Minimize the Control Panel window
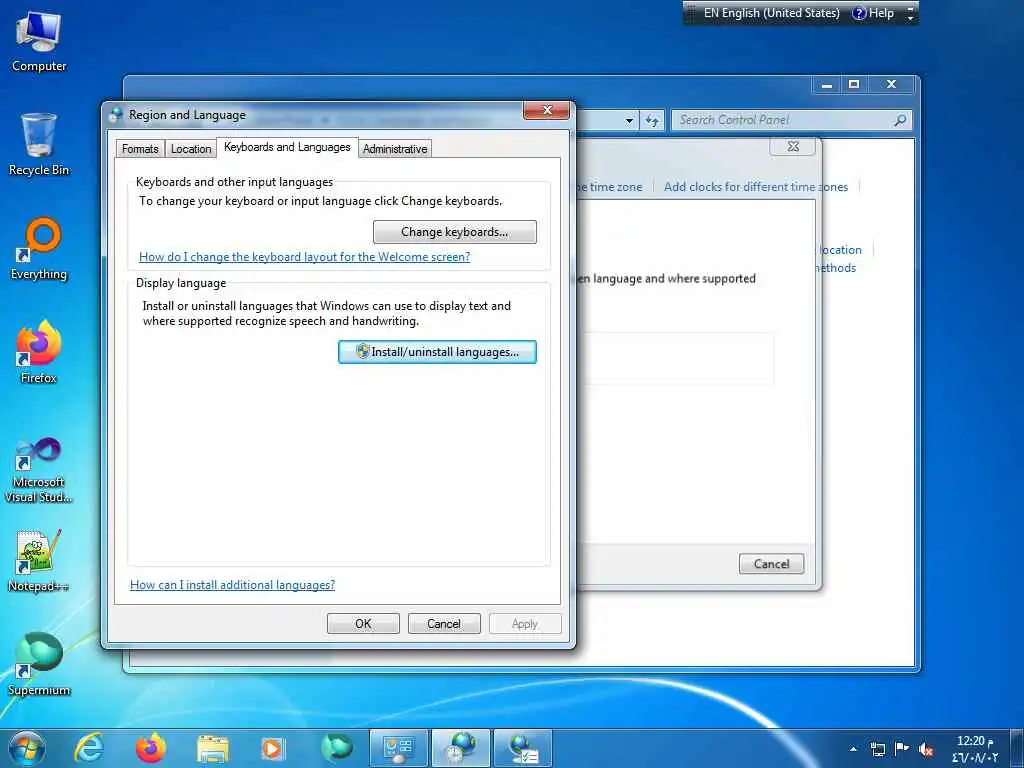 tap(827, 85)
